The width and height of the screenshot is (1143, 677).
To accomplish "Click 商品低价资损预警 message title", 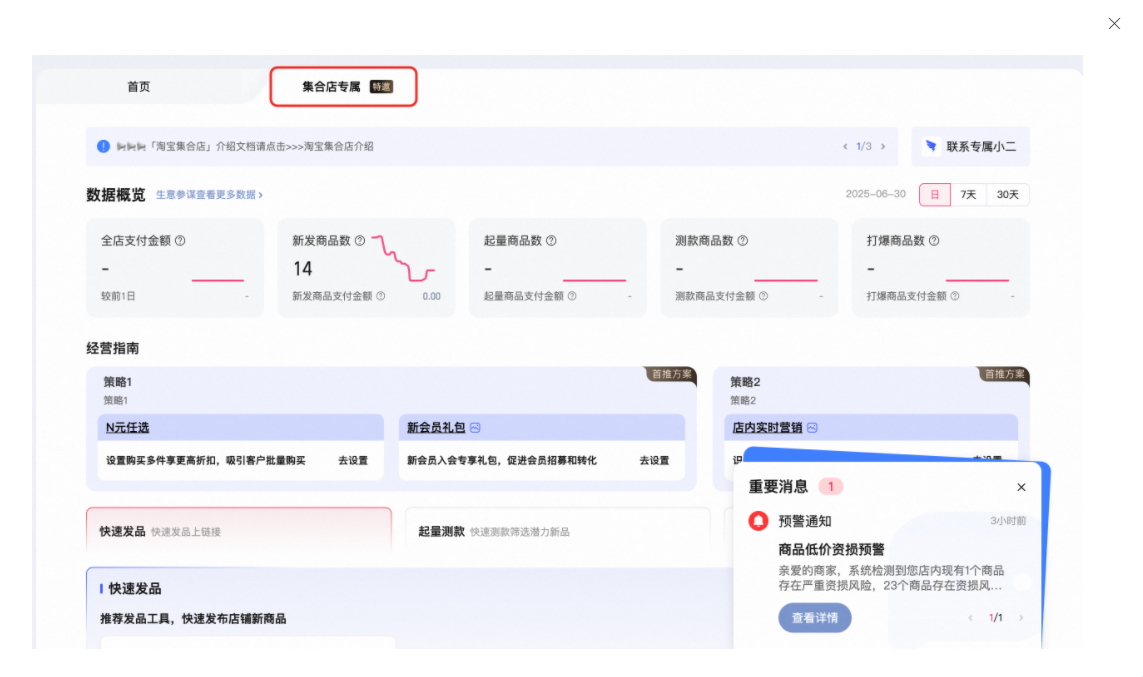I will (831, 549).
